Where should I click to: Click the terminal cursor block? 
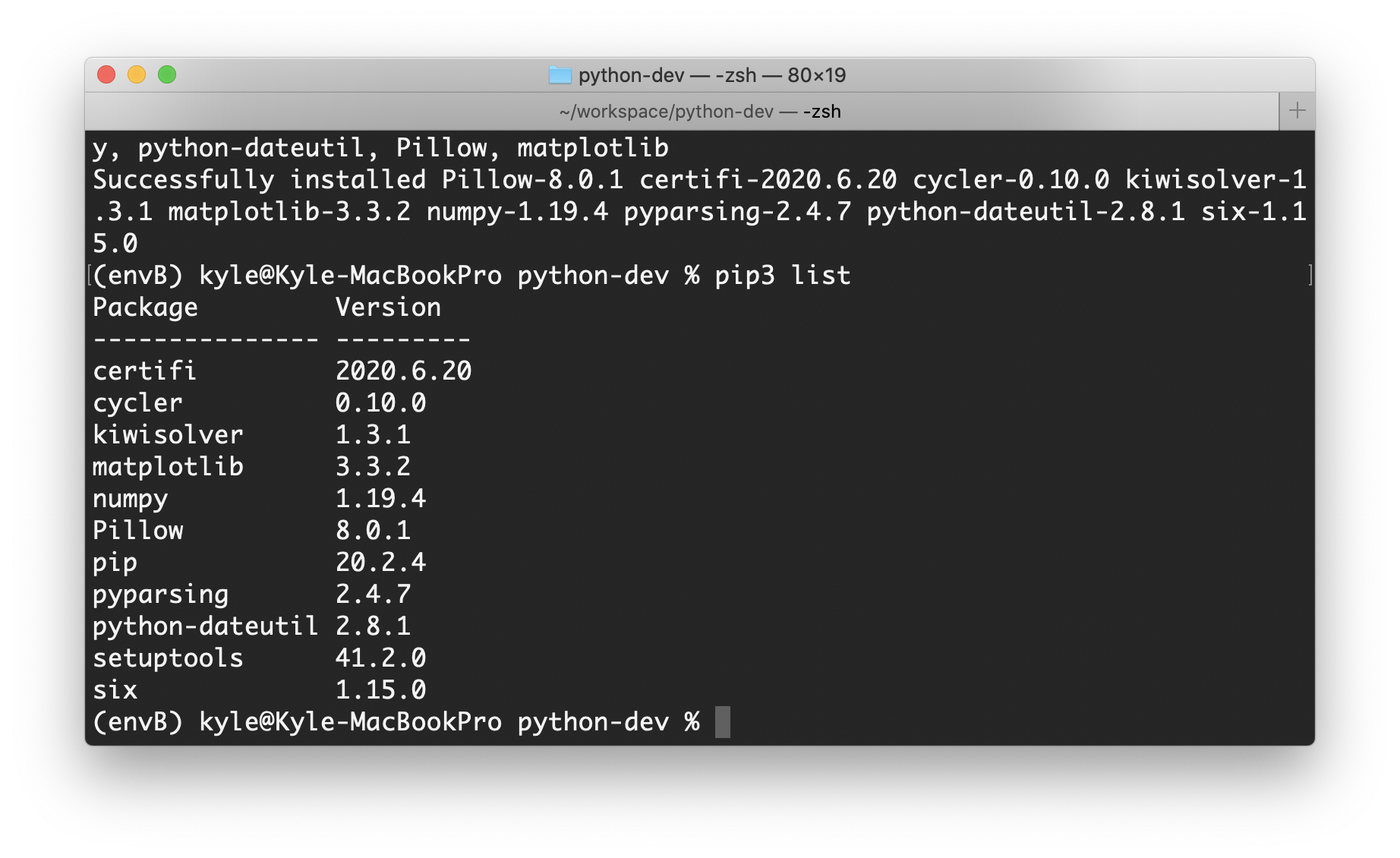(721, 722)
